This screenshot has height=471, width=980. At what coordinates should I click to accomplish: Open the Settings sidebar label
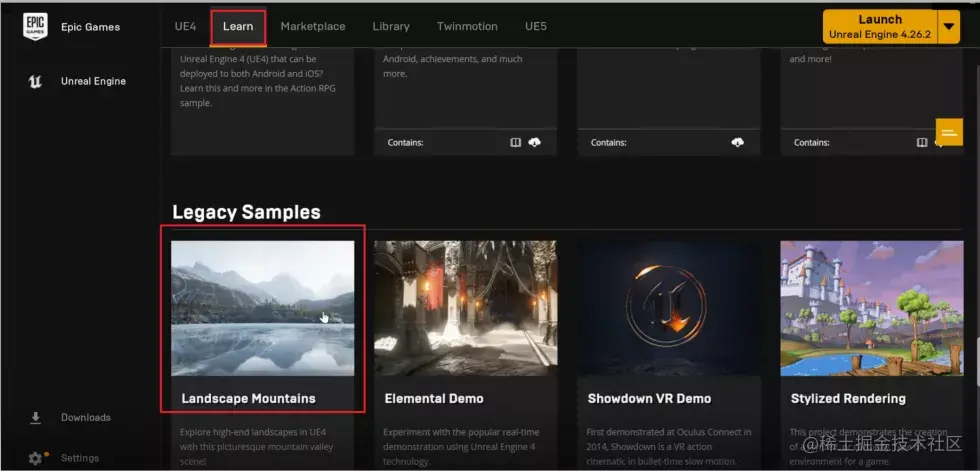click(x=80, y=458)
